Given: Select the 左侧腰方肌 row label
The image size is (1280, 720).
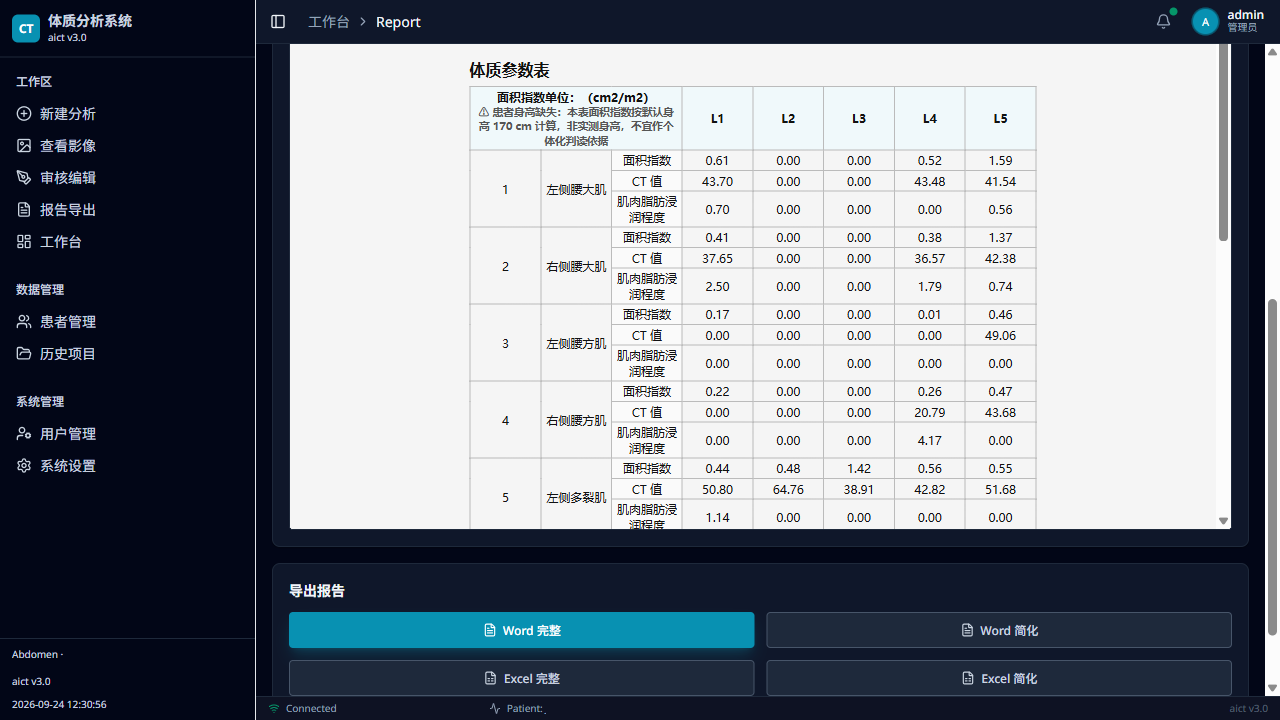Looking at the screenshot, I should click(x=576, y=344).
